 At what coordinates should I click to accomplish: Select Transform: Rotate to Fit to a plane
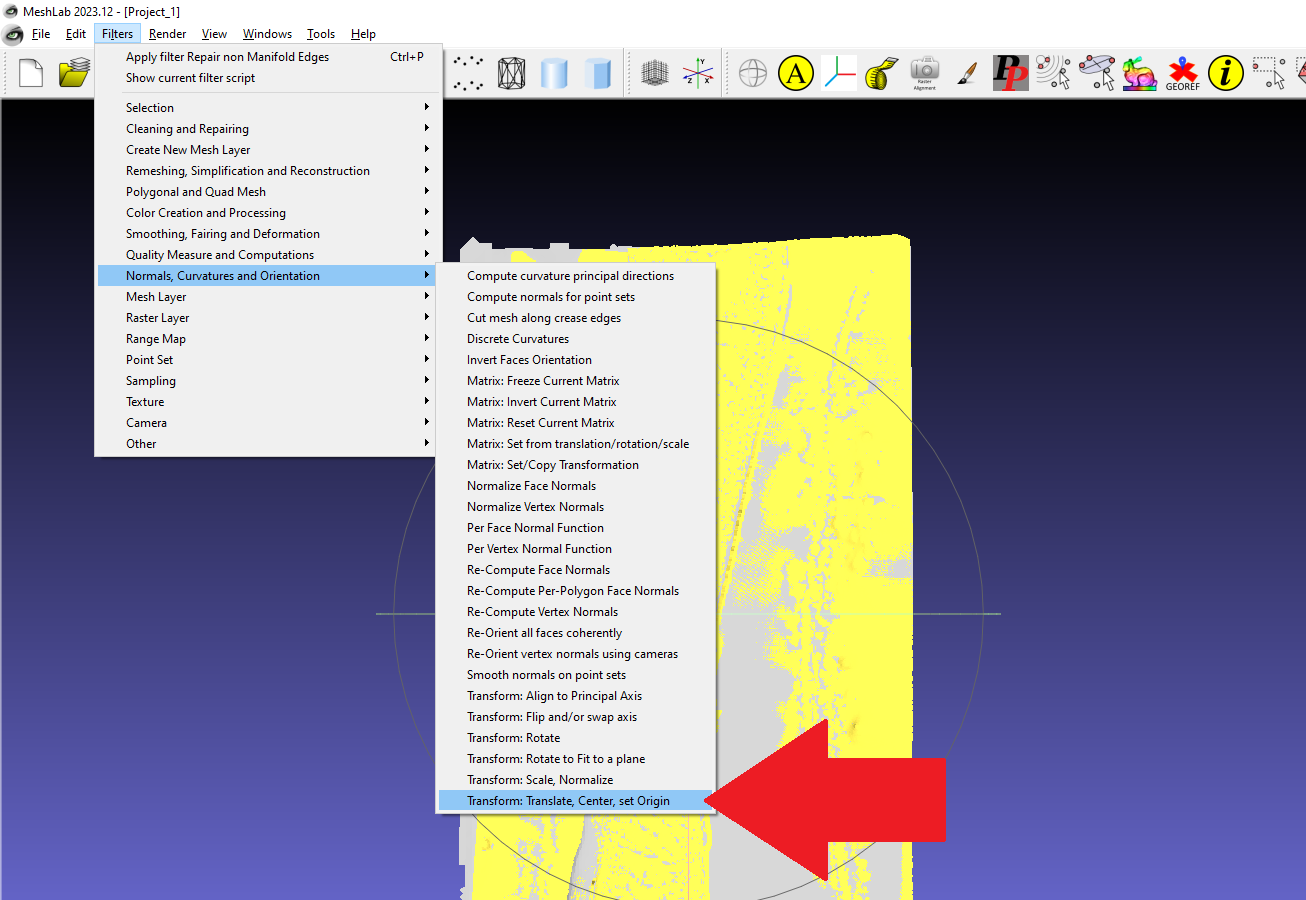[575, 759]
